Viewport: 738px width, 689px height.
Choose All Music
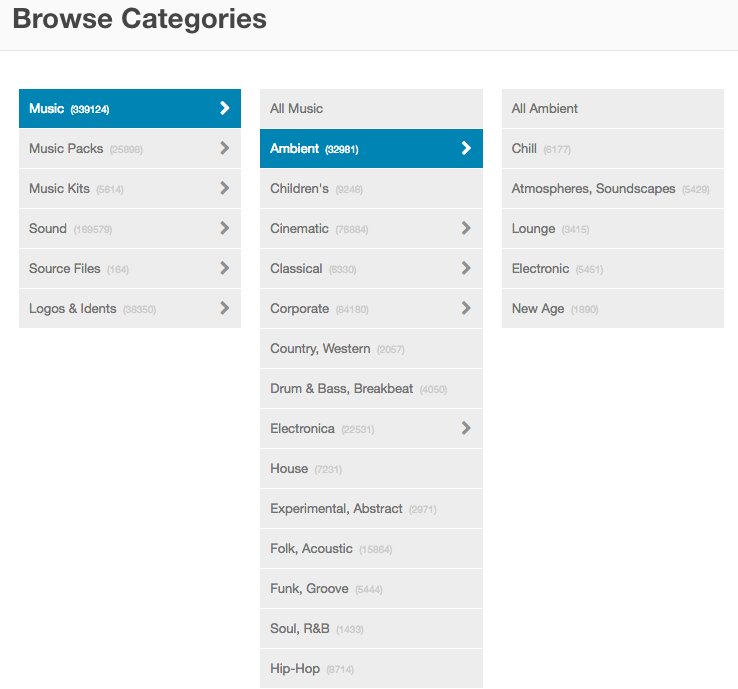click(x=371, y=108)
